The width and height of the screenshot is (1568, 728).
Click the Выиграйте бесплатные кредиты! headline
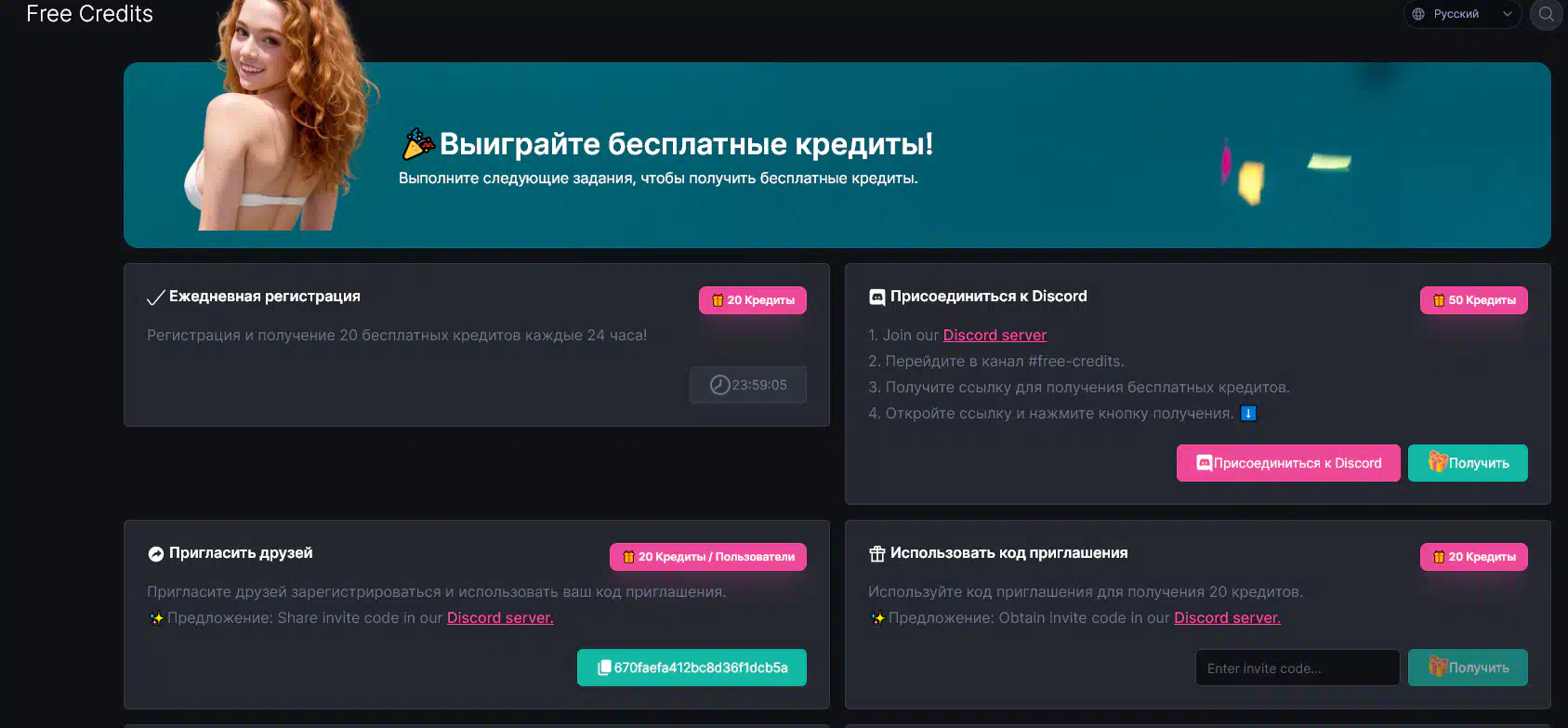pyautogui.click(x=686, y=144)
